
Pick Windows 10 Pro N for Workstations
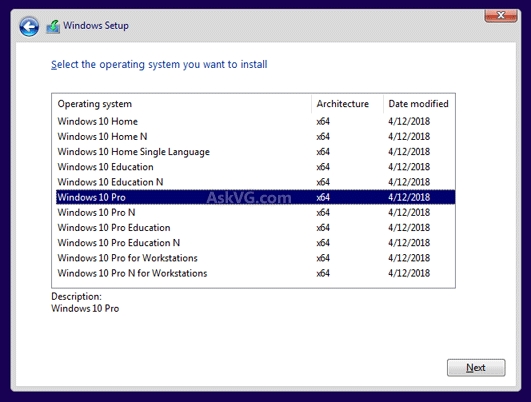(x=255, y=273)
